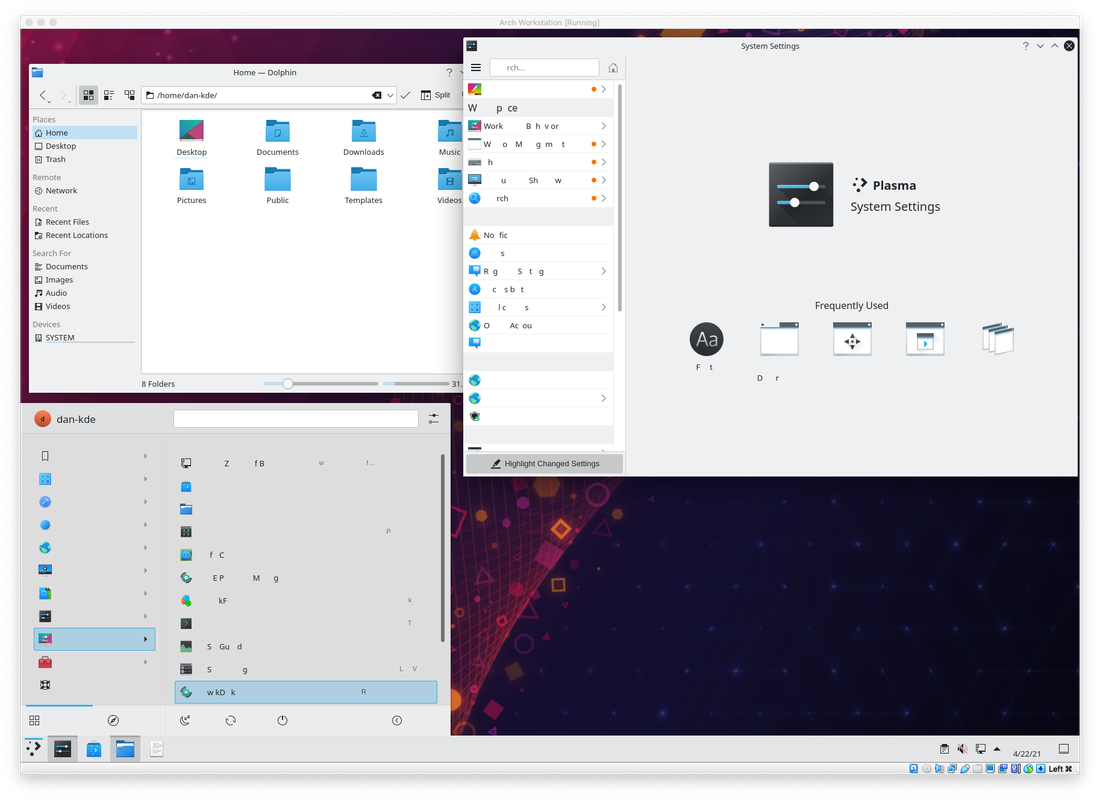1100x800 pixels.
Task: Clear the Dolphin location bar text
Action: (377, 95)
